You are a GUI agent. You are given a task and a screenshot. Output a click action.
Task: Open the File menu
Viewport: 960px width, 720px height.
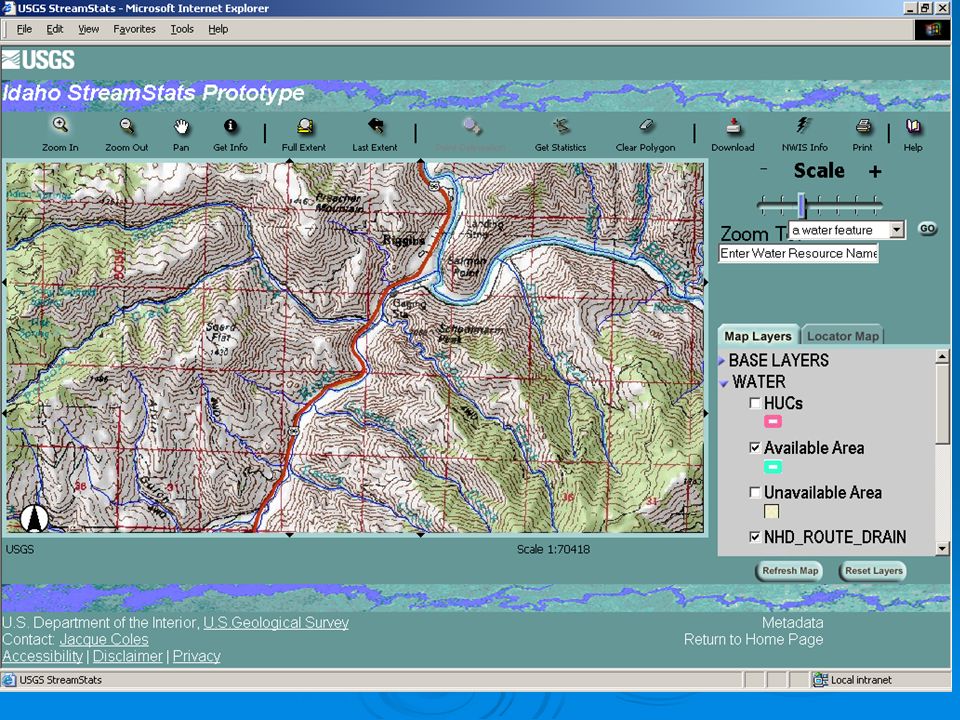24,29
